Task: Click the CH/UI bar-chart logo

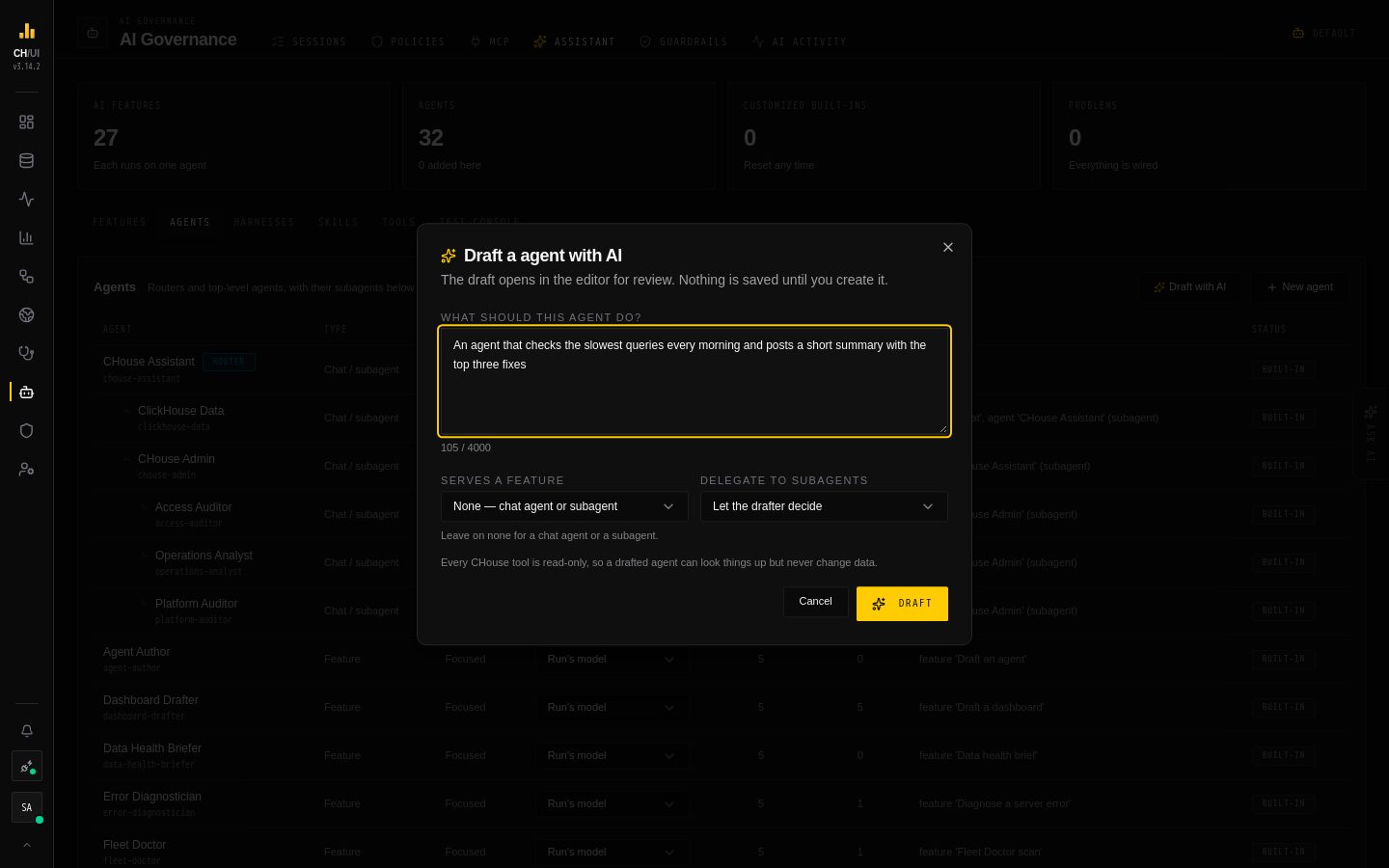Action: click(x=27, y=31)
